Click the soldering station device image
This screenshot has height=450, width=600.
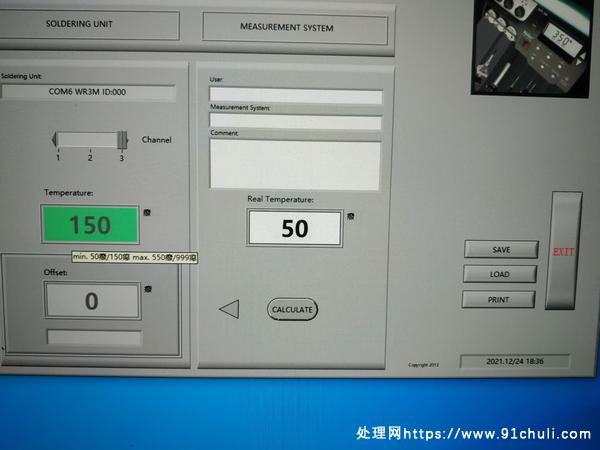point(529,46)
